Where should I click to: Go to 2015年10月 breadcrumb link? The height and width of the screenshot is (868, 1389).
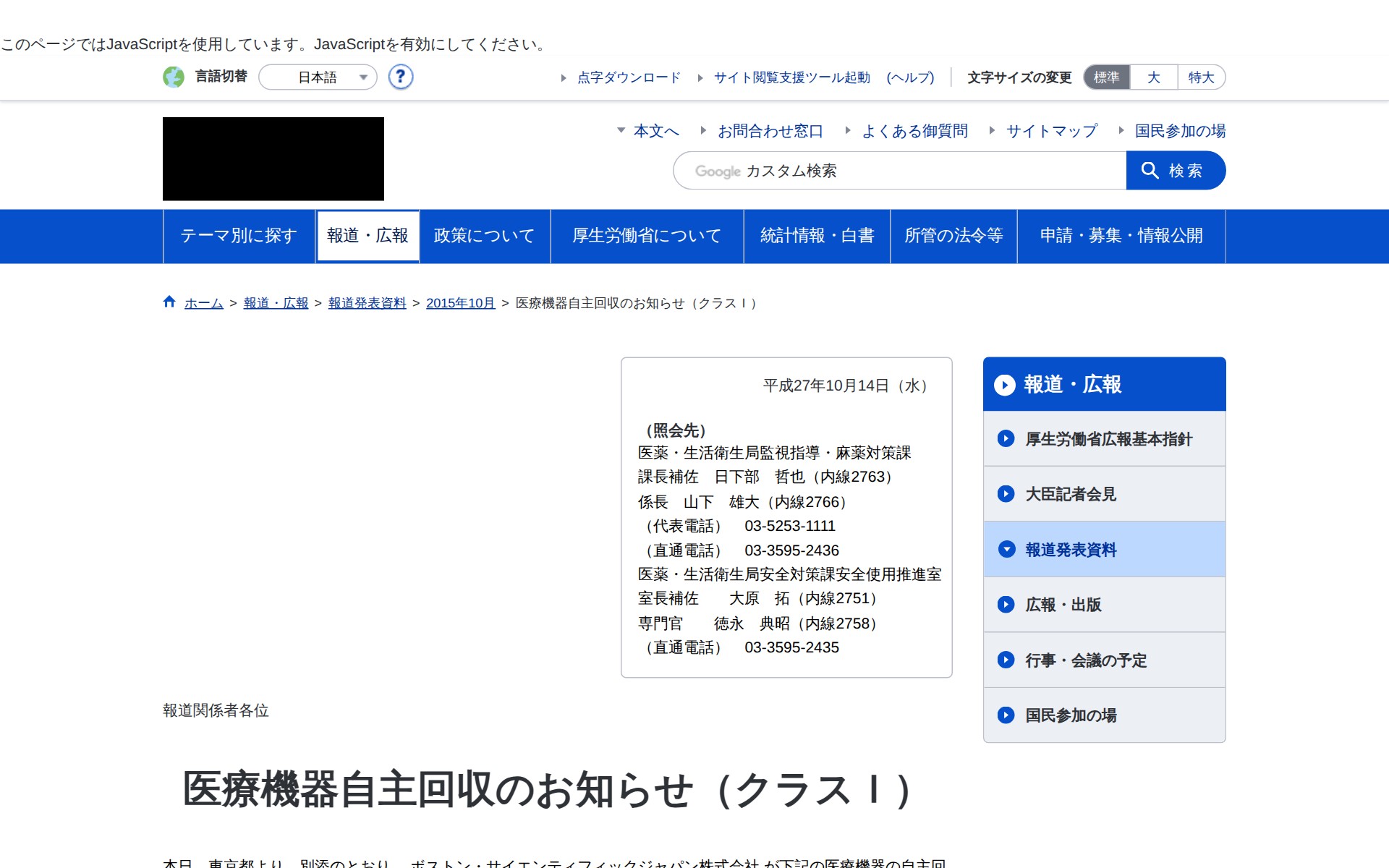click(459, 304)
